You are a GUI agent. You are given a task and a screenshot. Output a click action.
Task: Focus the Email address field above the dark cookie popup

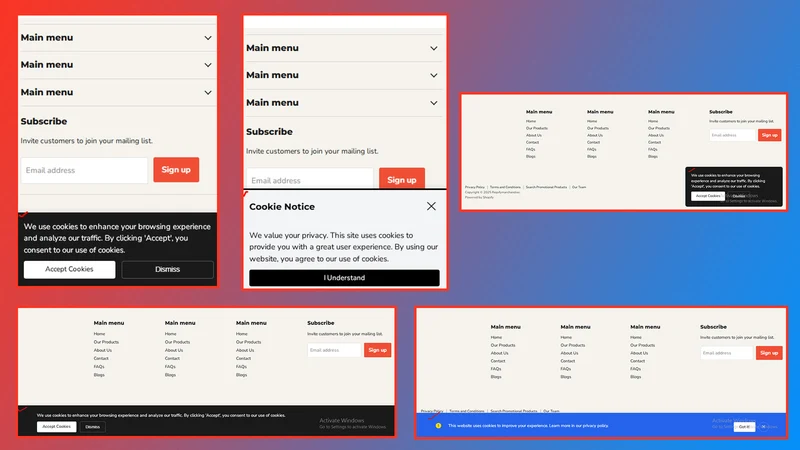point(732,135)
